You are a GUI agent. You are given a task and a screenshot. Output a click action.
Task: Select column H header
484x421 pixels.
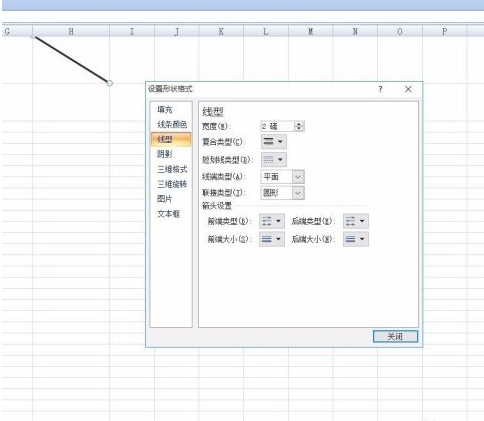click(71, 31)
